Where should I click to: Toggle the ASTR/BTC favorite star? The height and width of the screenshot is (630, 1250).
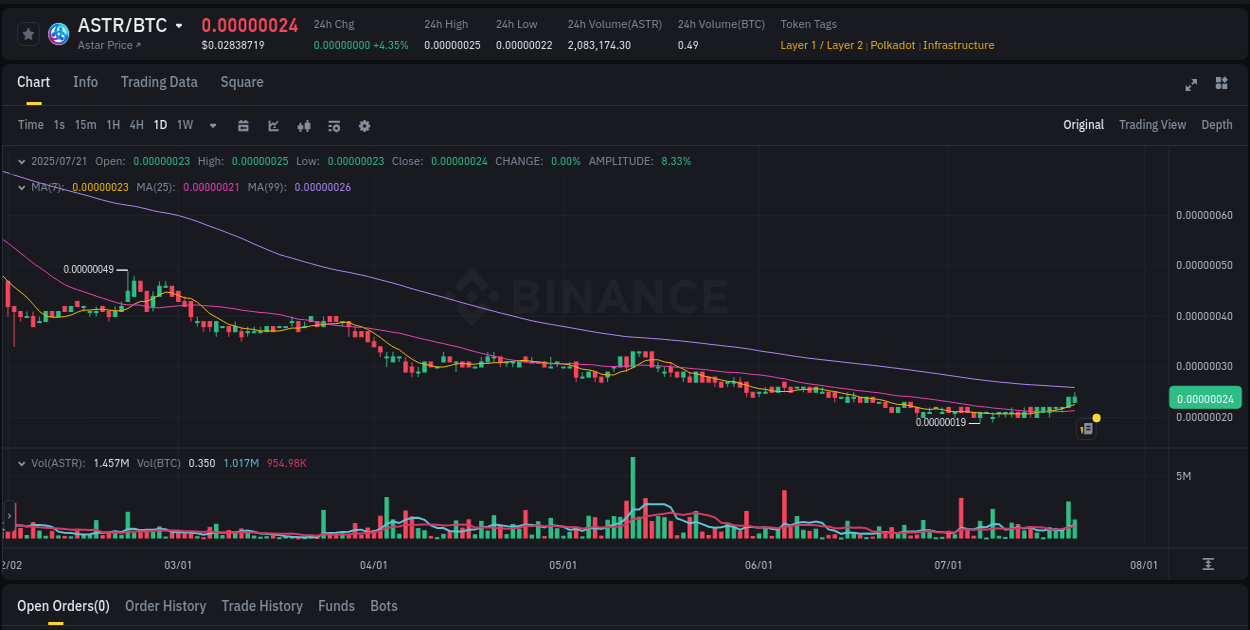coord(28,33)
